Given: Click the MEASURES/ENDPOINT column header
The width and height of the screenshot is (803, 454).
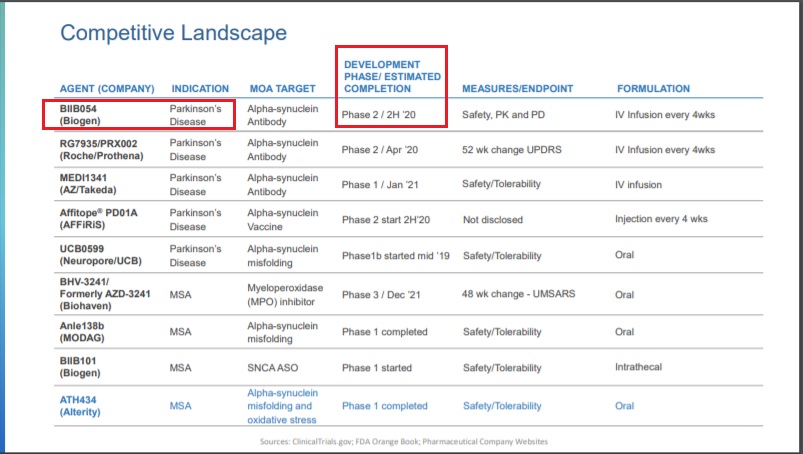Looking at the screenshot, I should (x=517, y=89).
